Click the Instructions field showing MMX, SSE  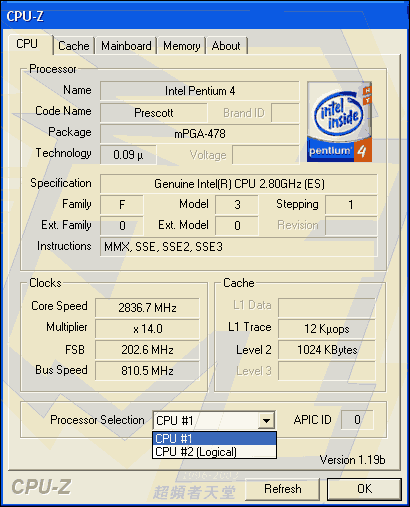click(239, 247)
